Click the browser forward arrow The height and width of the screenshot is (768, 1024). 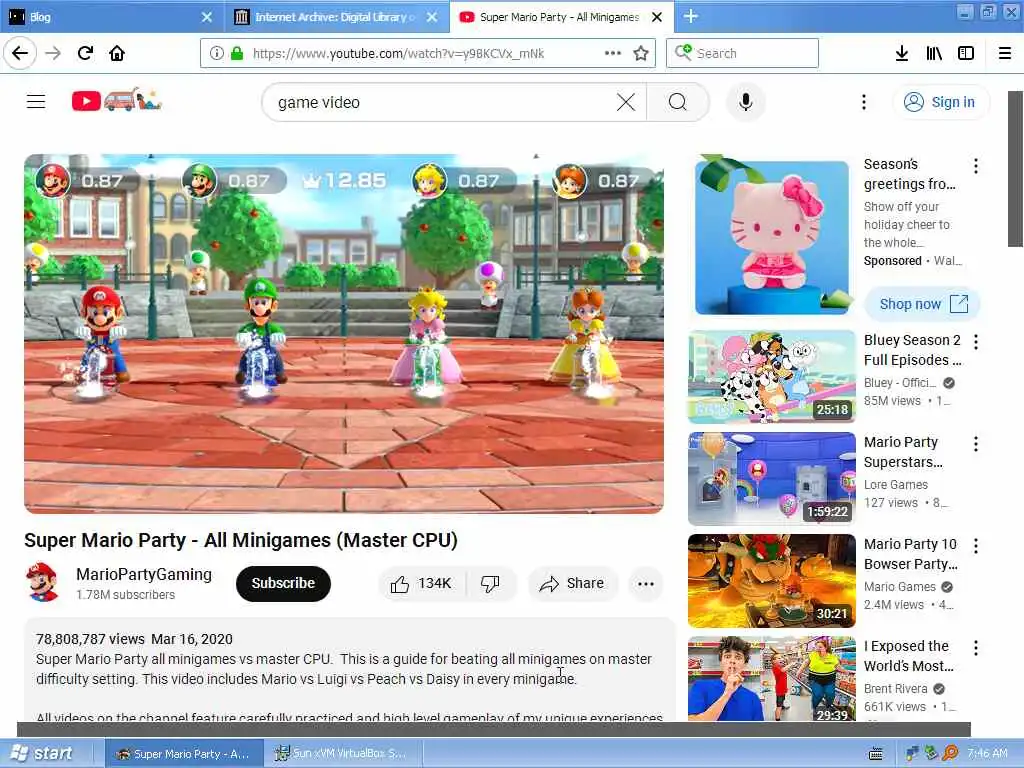click(x=53, y=53)
